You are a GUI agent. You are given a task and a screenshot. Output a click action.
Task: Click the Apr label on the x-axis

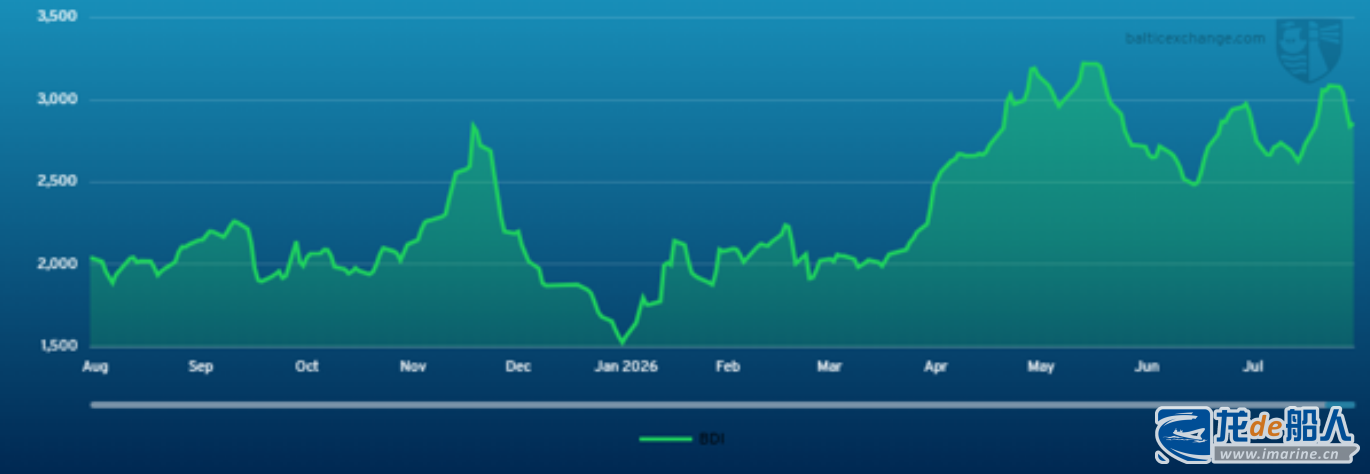(935, 367)
